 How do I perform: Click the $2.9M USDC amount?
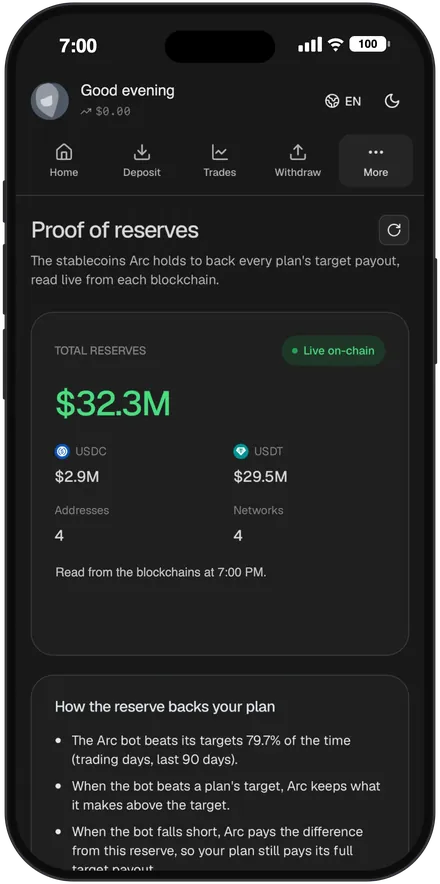coord(77,477)
